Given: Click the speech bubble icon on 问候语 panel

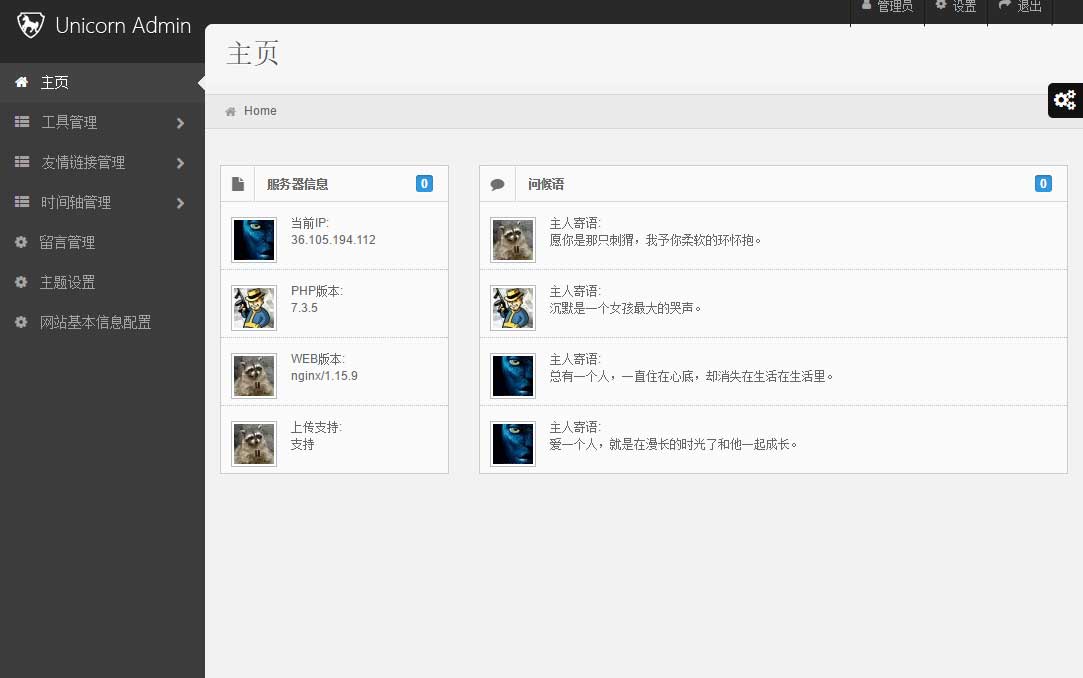Looking at the screenshot, I should click(497, 183).
